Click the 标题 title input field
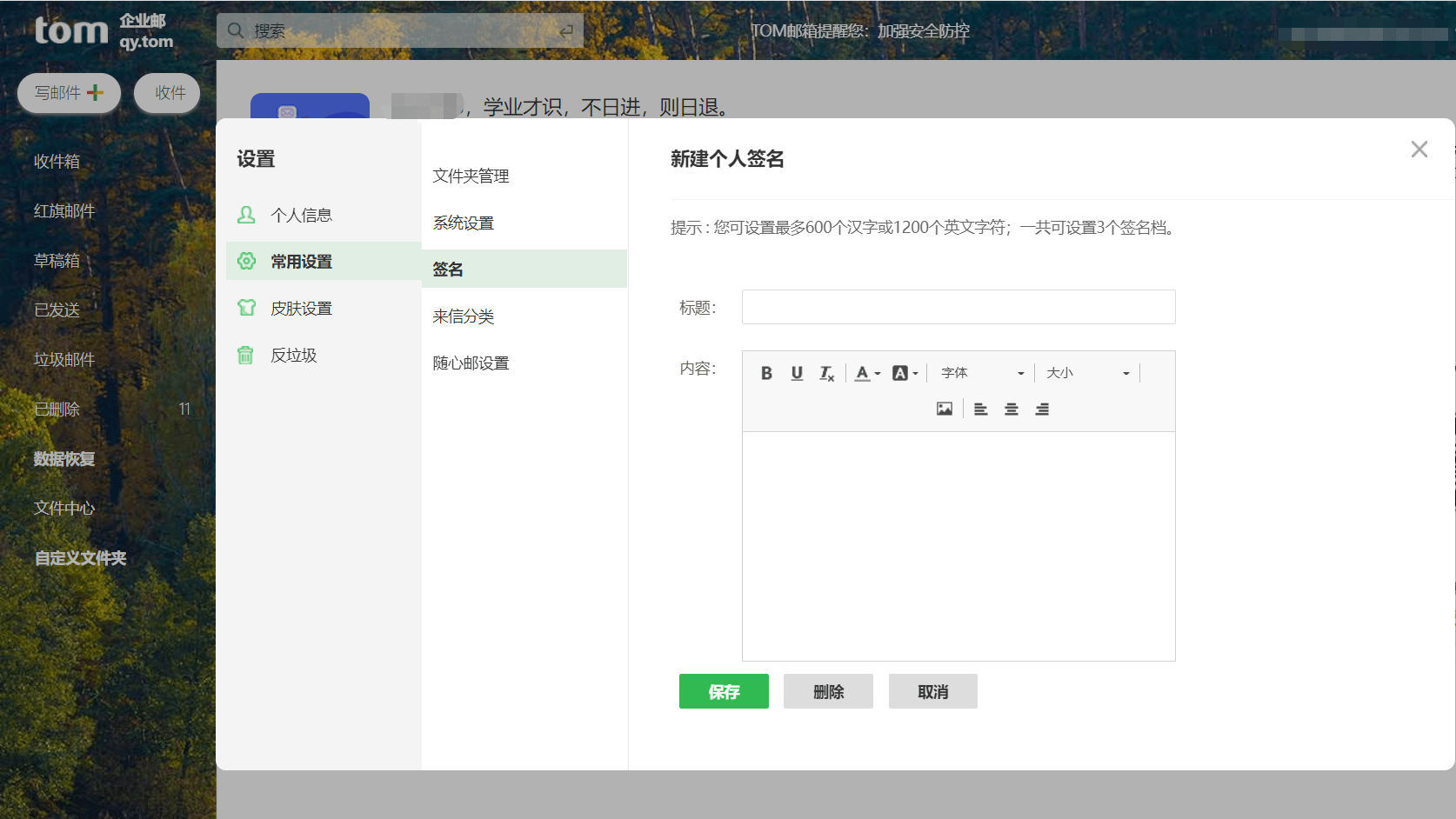Viewport: 1456px width, 819px height. [957, 307]
